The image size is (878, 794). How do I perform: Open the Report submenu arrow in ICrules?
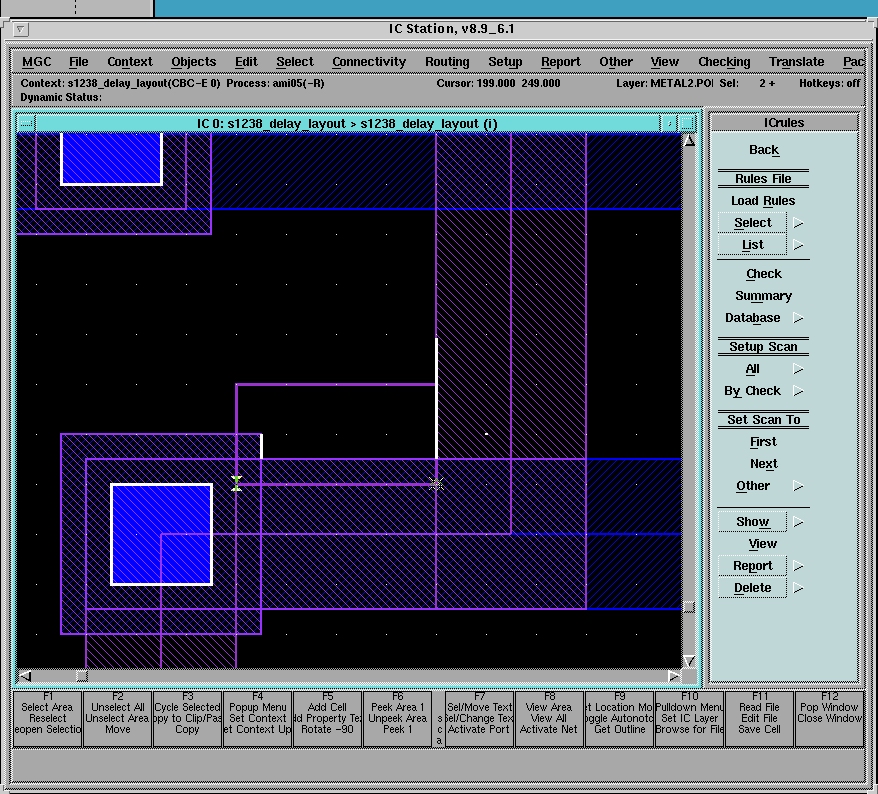point(798,566)
